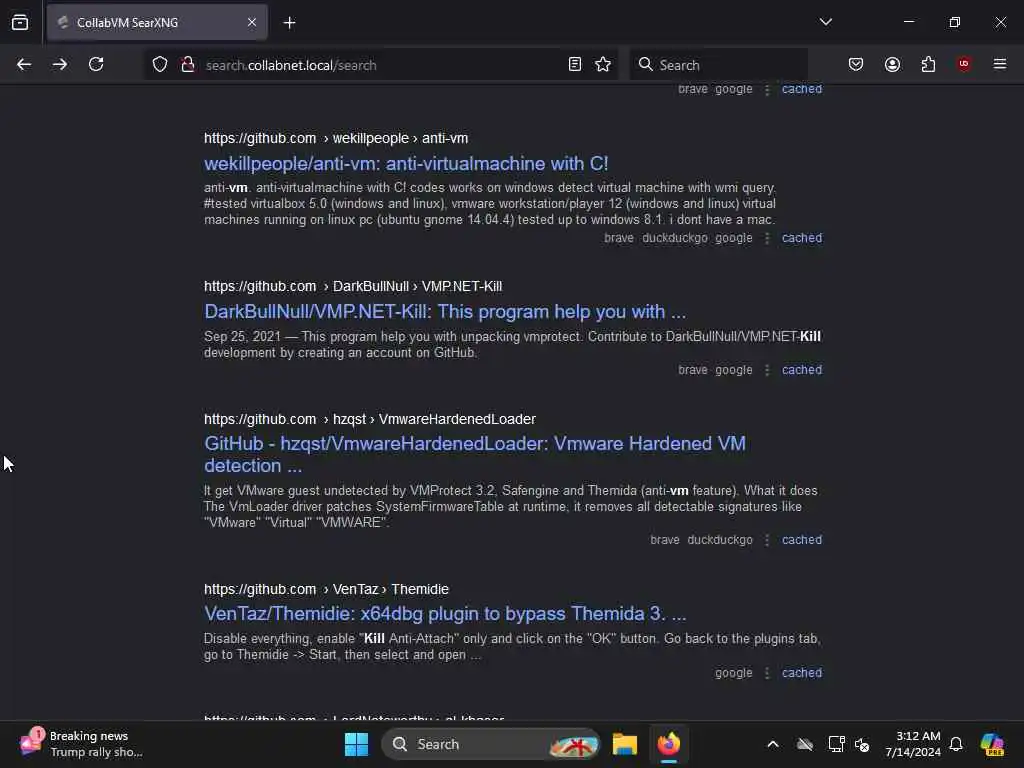
Task: Open DarkBullNull/VMP.NET-Kill result link
Action: coord(445,312)
